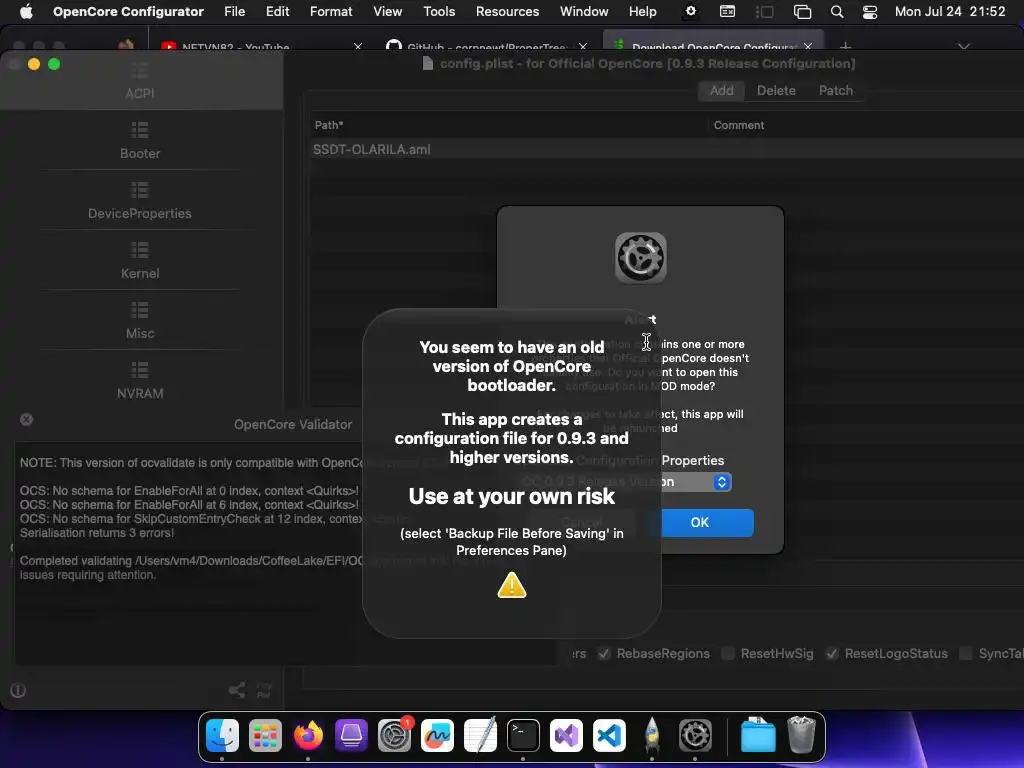
Task: Open the Window menu
Action: coord(584,11)
